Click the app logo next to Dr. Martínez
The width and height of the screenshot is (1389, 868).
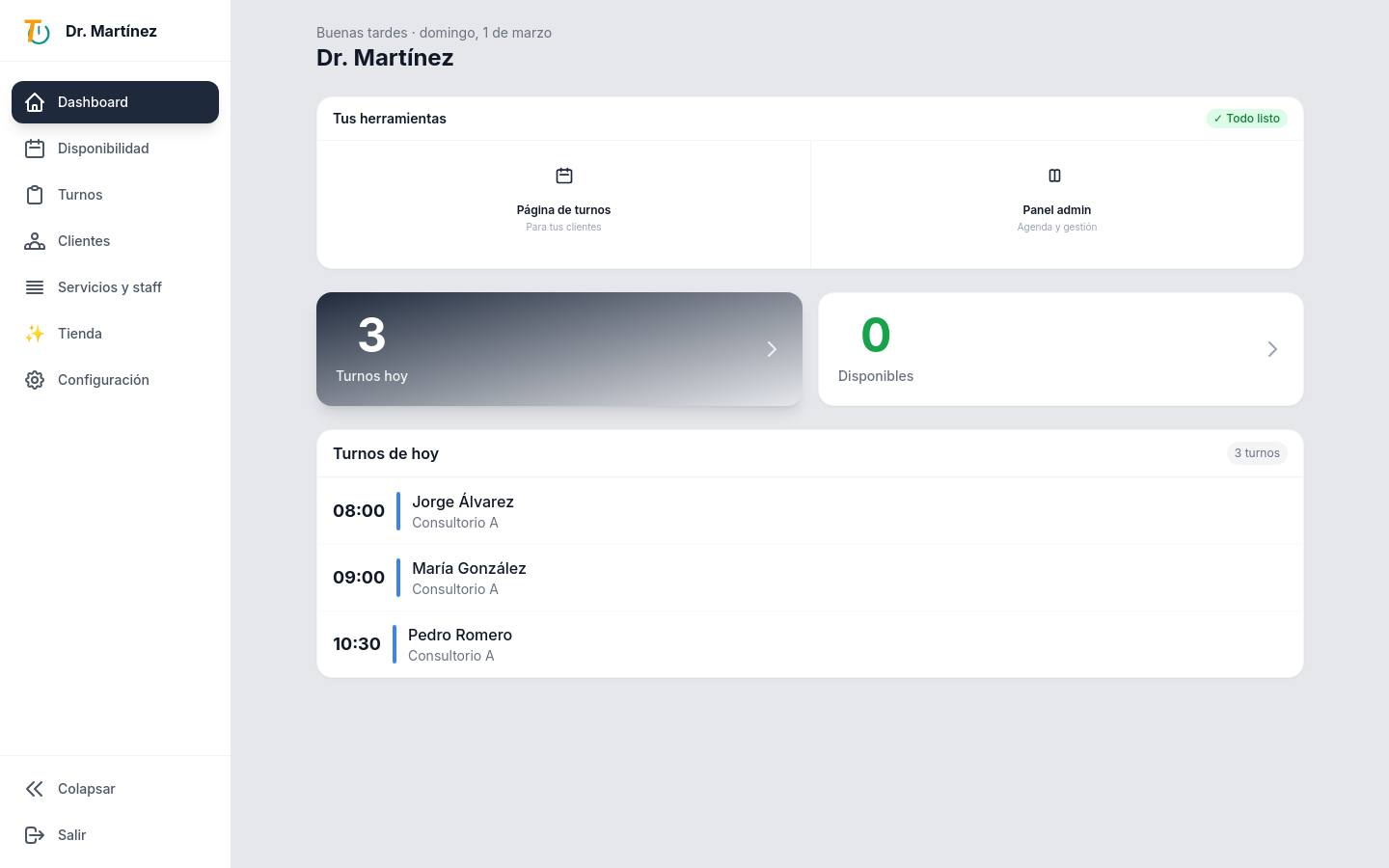pyautogui.click(x=35, y=31)
